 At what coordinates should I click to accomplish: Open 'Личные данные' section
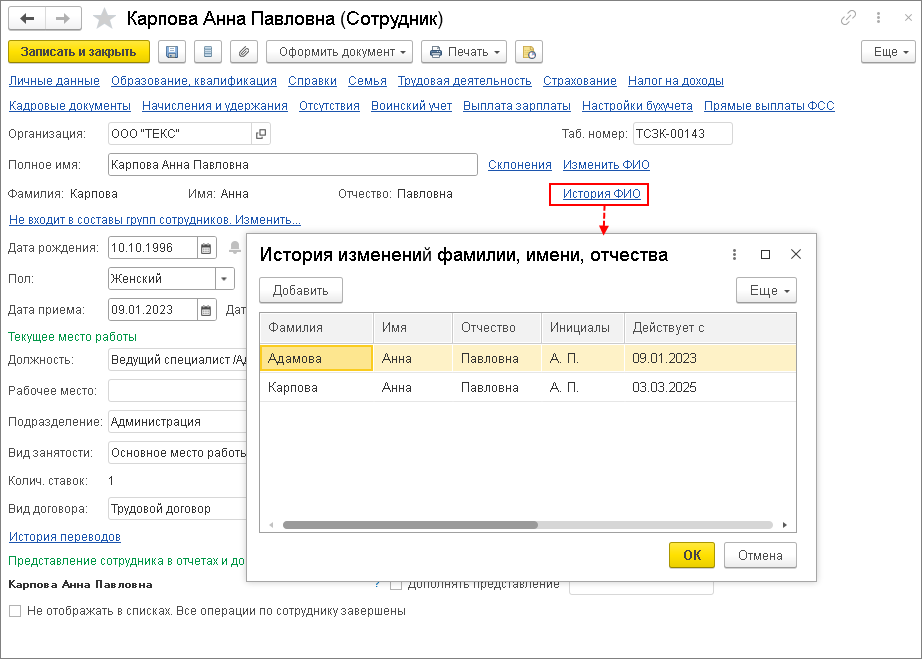point(54,81)
